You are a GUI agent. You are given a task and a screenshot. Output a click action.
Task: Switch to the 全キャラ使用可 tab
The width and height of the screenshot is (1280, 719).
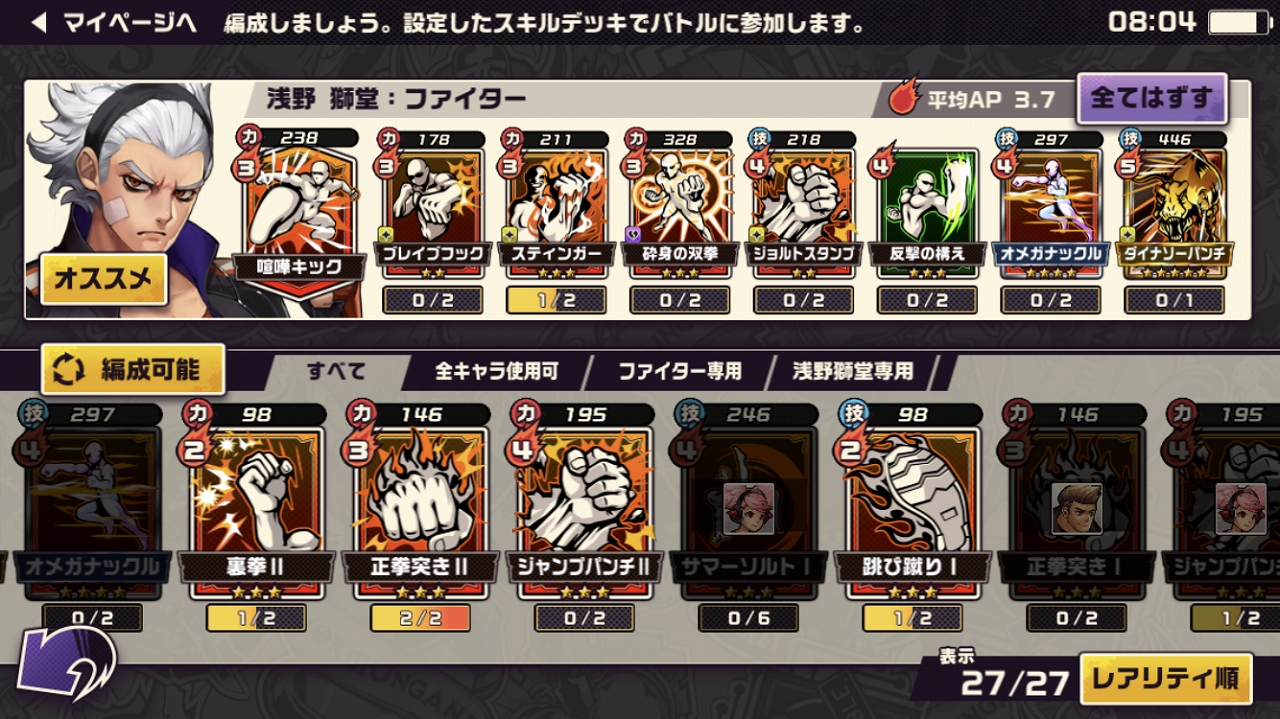click(496, 371)
